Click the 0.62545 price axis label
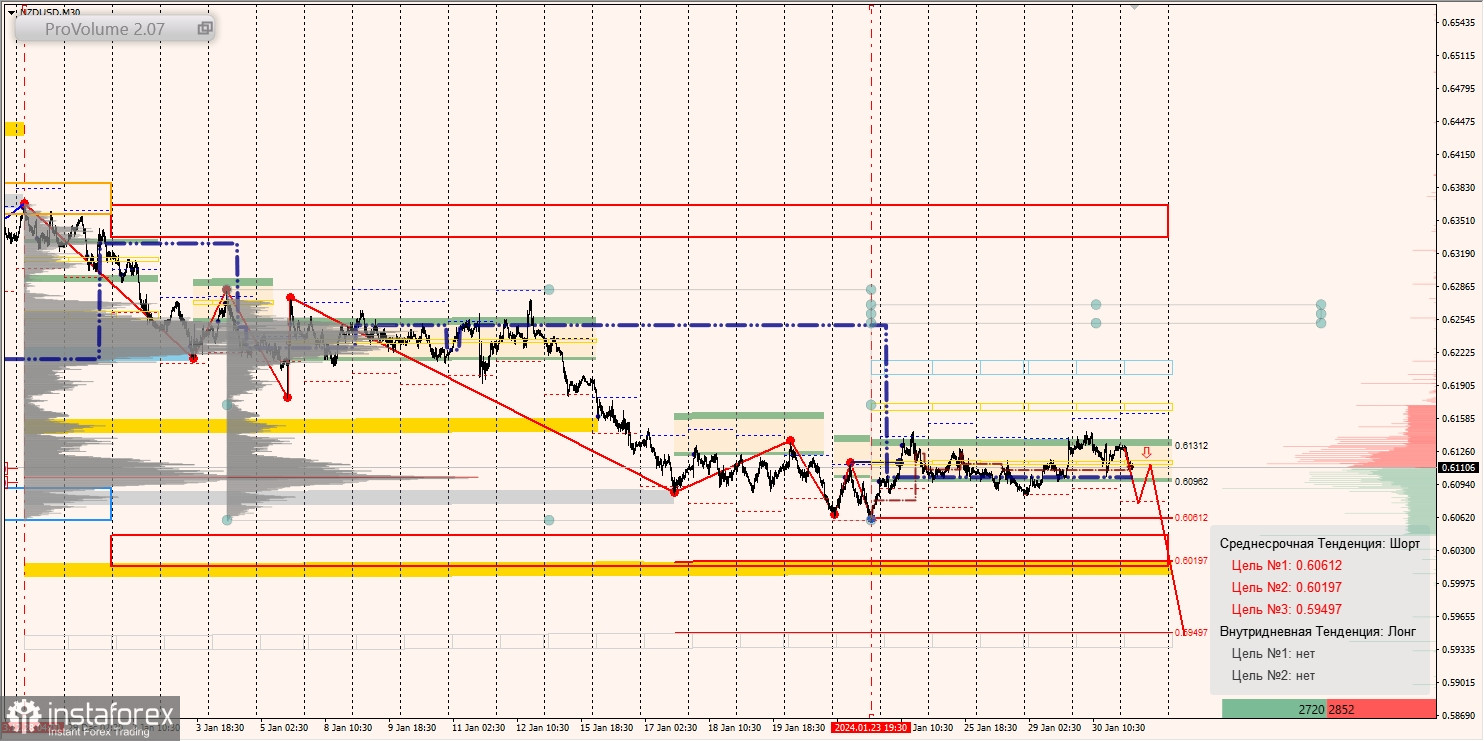Screen dimensions: 1484x741 tap(1459, 319)
